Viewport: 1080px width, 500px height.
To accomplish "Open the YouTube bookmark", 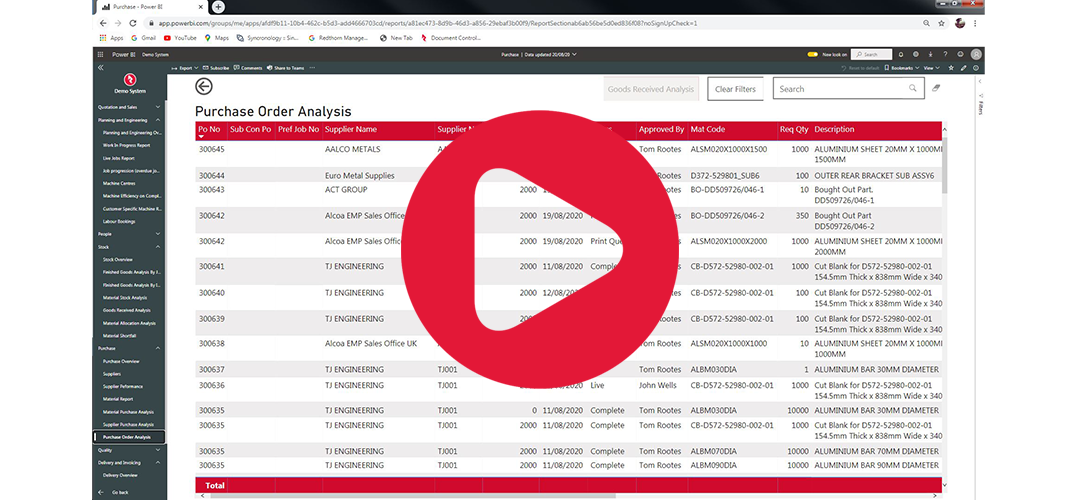I will (180, 38).
